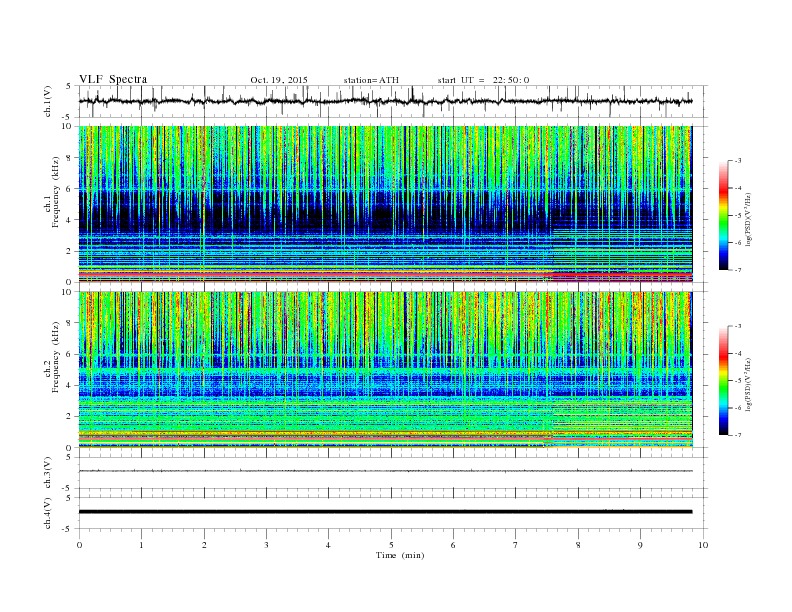Screen dimensions: 792x612
Task: Click the "-3" tick on ch.1 color bar
Action: click(x=738, y=161)
